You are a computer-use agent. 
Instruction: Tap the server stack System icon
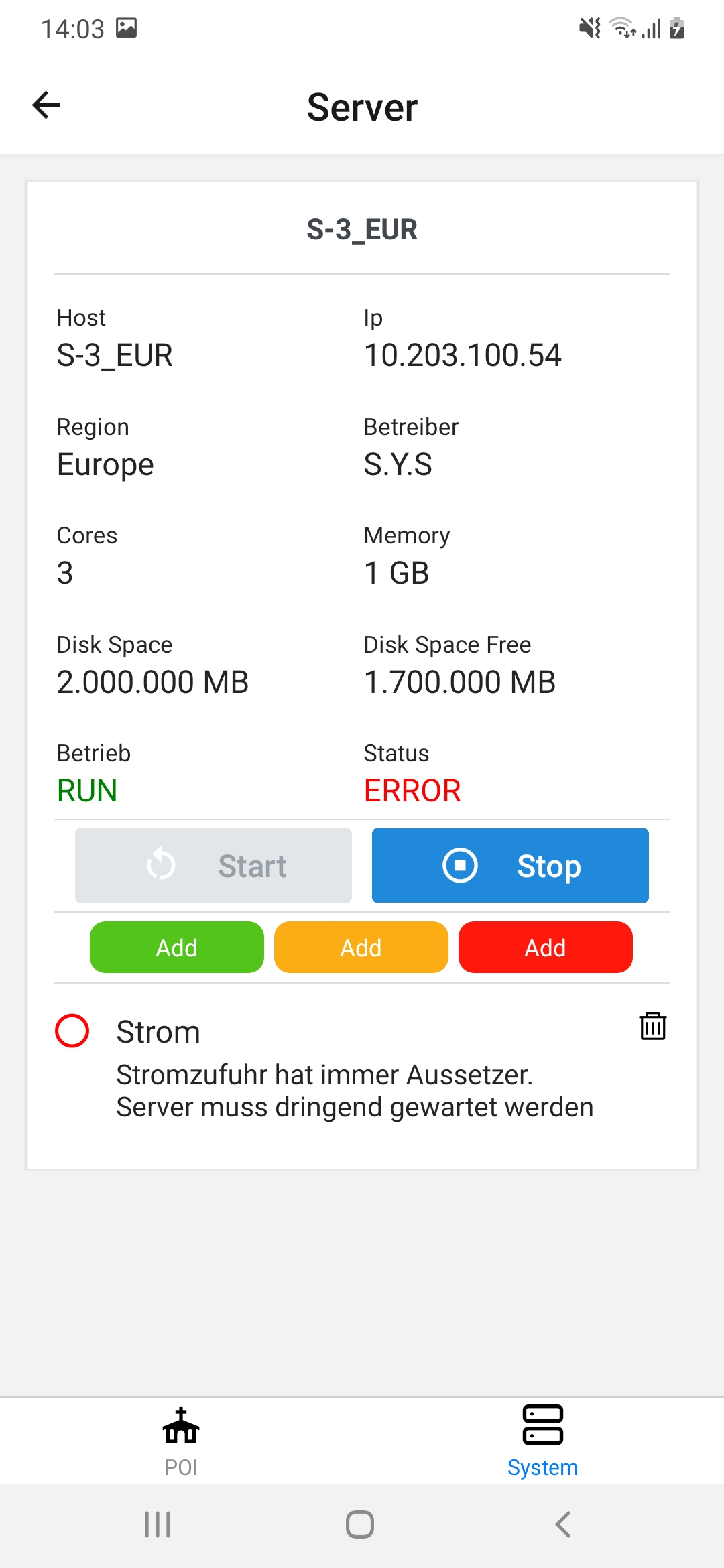(543, 1425)
